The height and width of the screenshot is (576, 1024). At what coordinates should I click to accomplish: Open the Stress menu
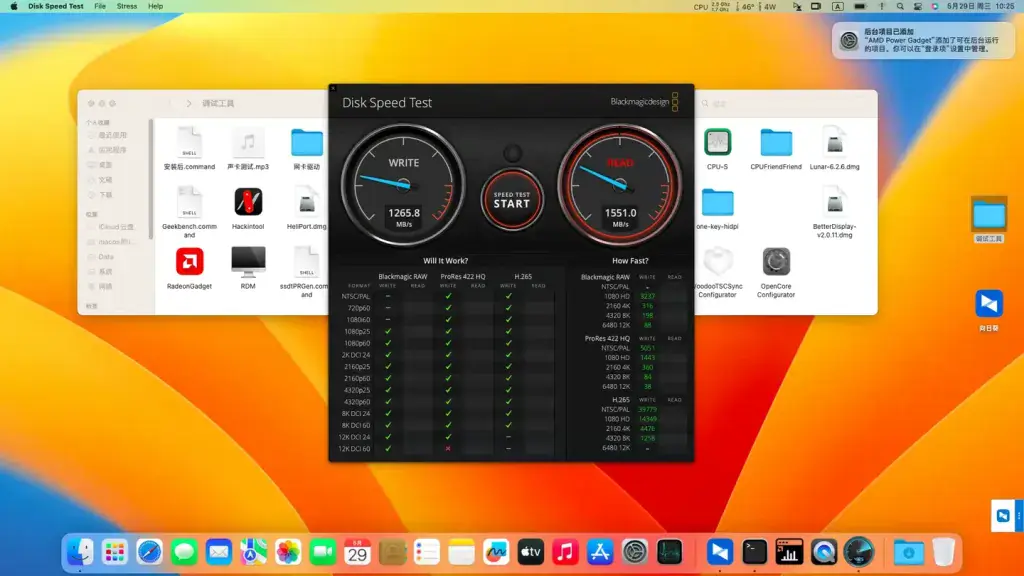127,6
